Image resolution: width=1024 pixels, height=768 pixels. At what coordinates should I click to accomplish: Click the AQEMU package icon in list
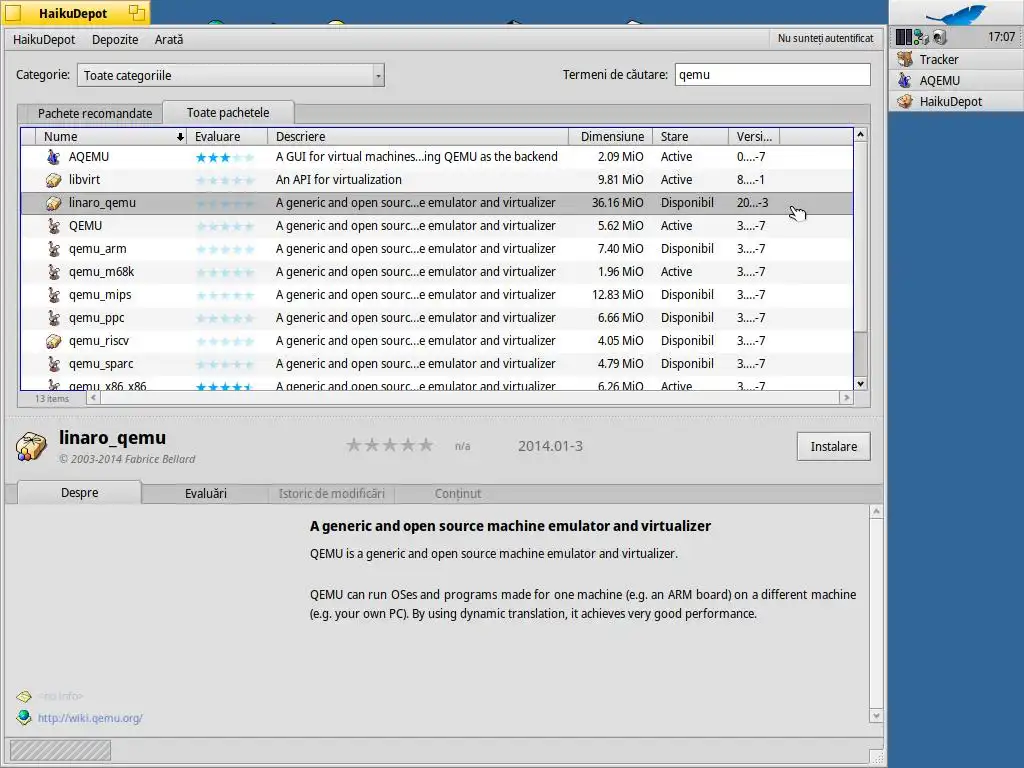54,157
